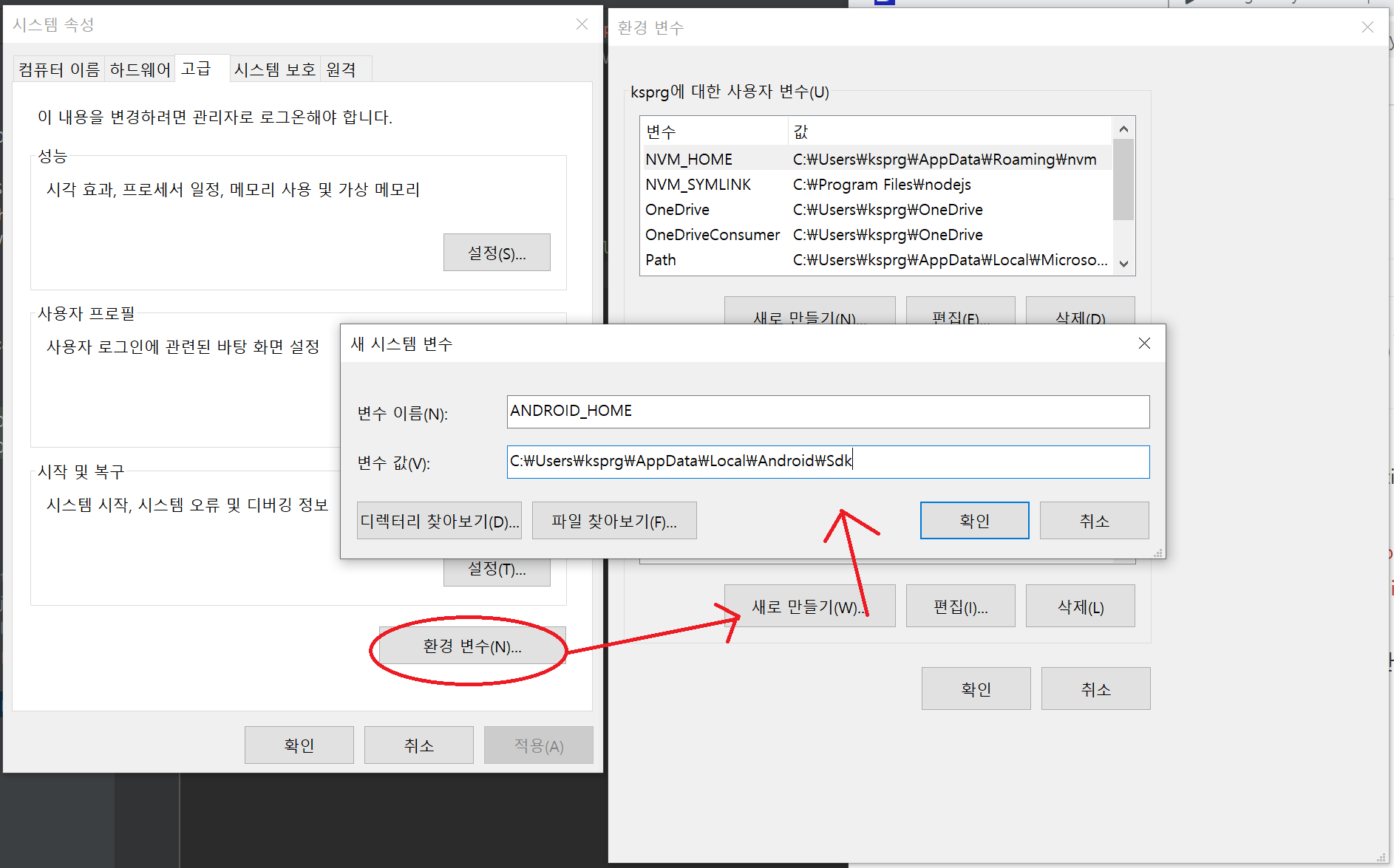Click the user variables scrollbar thumb
Screen dimensions: 1394x868
click(x=1123, y=180)
